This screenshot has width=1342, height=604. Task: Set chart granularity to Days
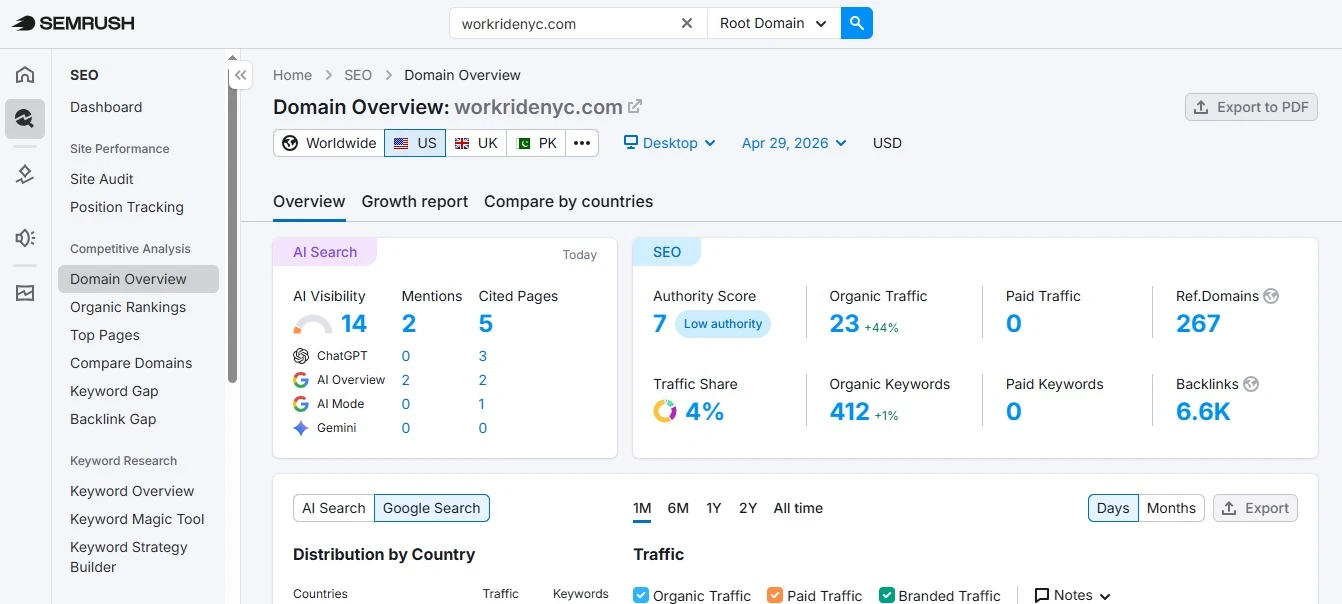tap(1113, 508)
